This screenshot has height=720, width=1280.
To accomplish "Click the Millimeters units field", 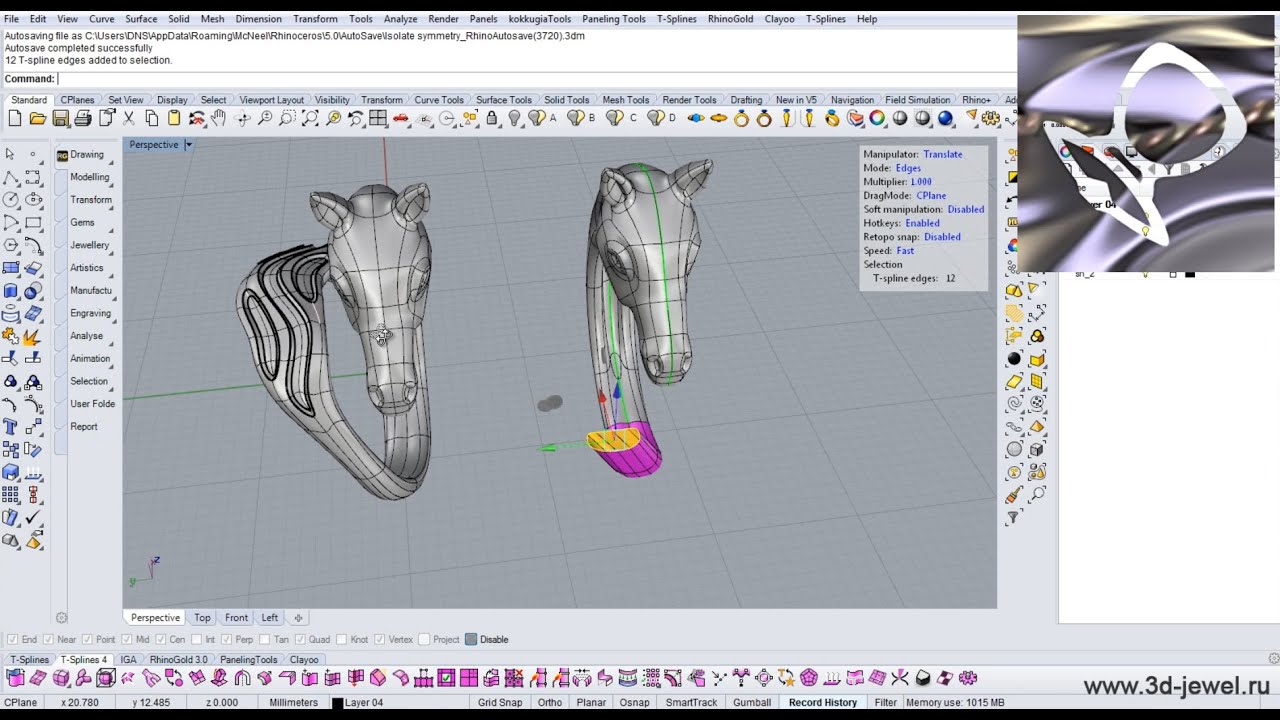I will click(x=294, y=703).
